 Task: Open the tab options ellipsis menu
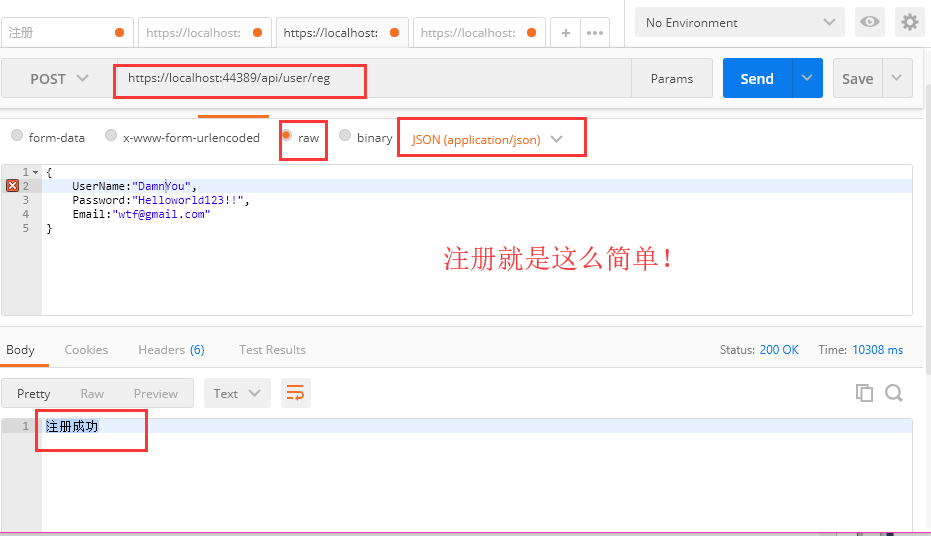pos(594,33)
